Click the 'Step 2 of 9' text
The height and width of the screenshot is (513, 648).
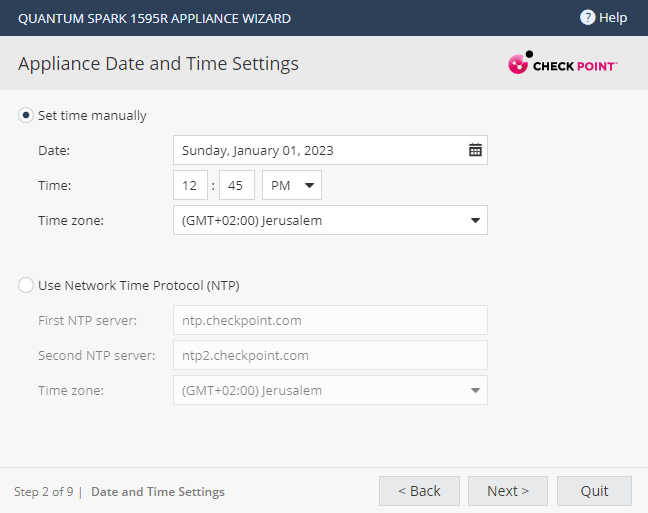[43, 492]
